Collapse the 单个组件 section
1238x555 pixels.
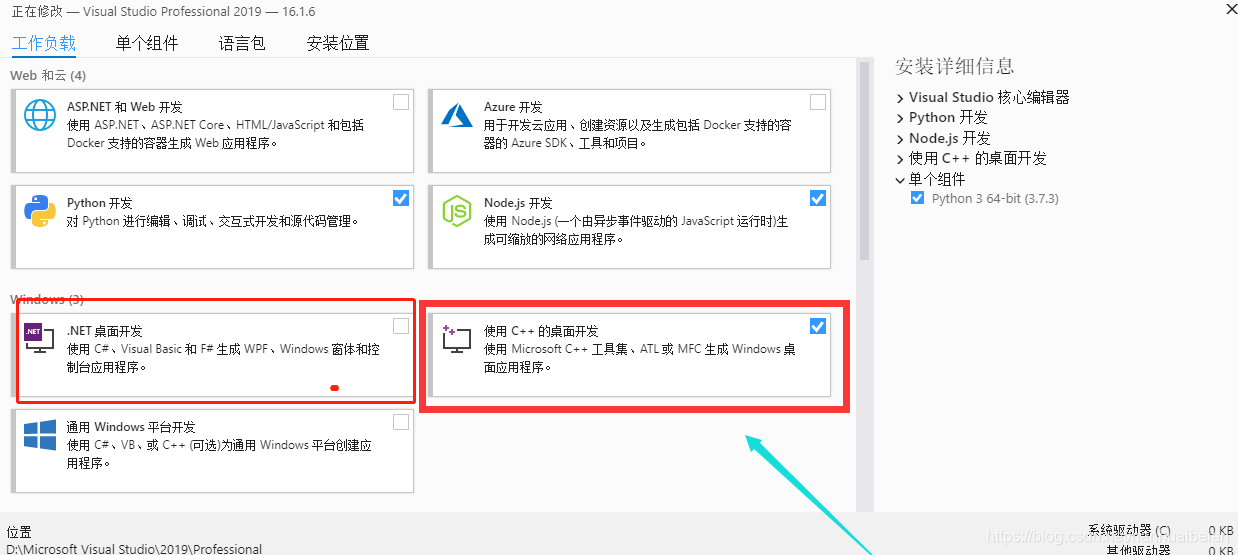pyautogui.click(x=900, y=180)
